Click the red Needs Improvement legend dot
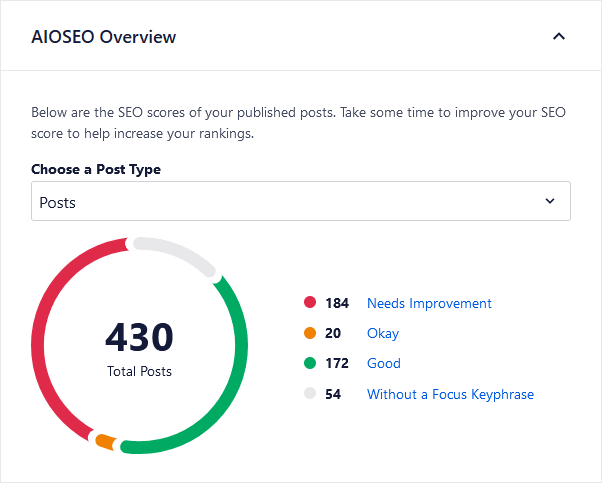This screenshot has height=483, width=602. tap(310, 303)
